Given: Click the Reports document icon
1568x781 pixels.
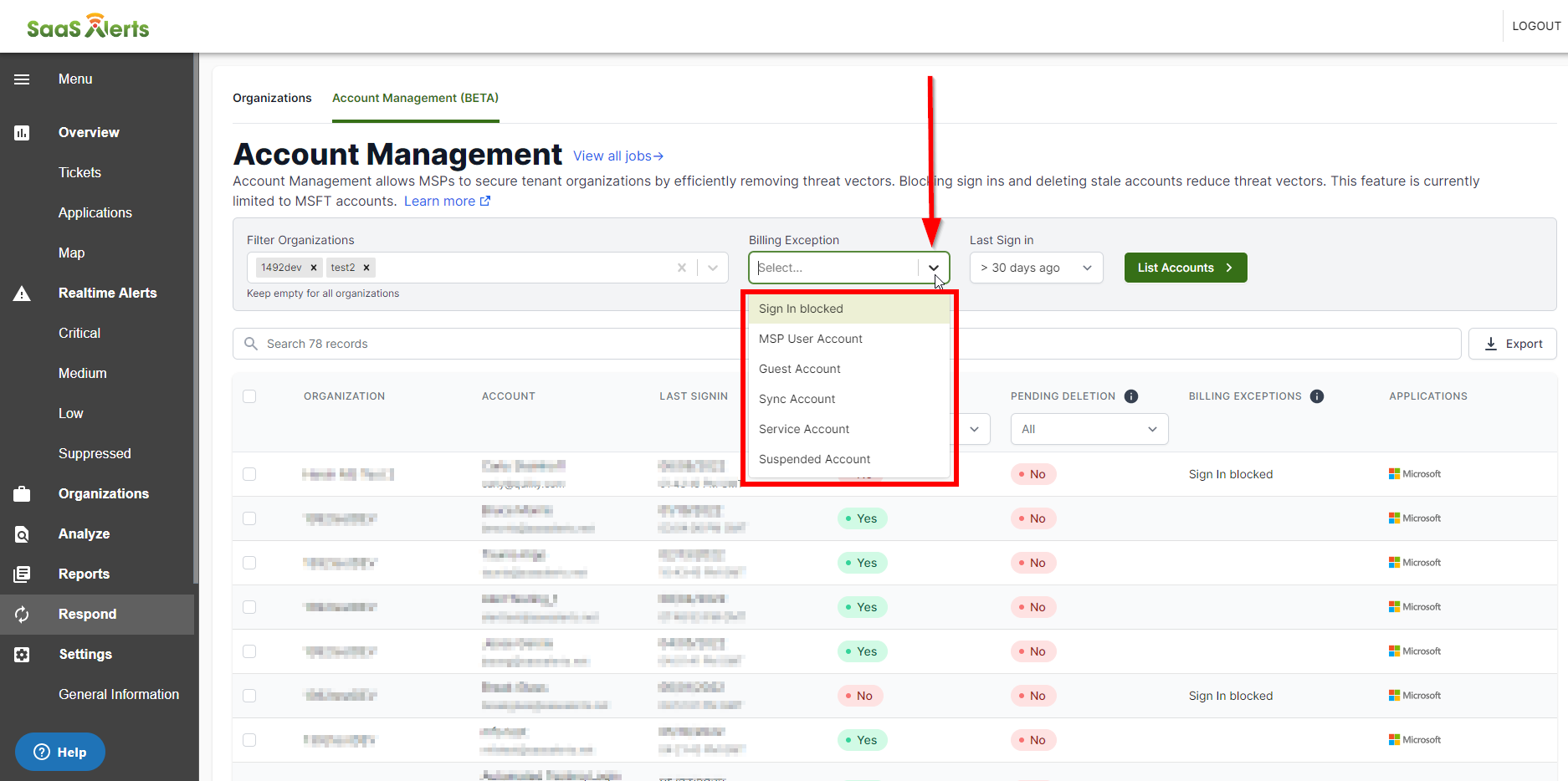Looking at the screenshot, I should click(22, 574).
